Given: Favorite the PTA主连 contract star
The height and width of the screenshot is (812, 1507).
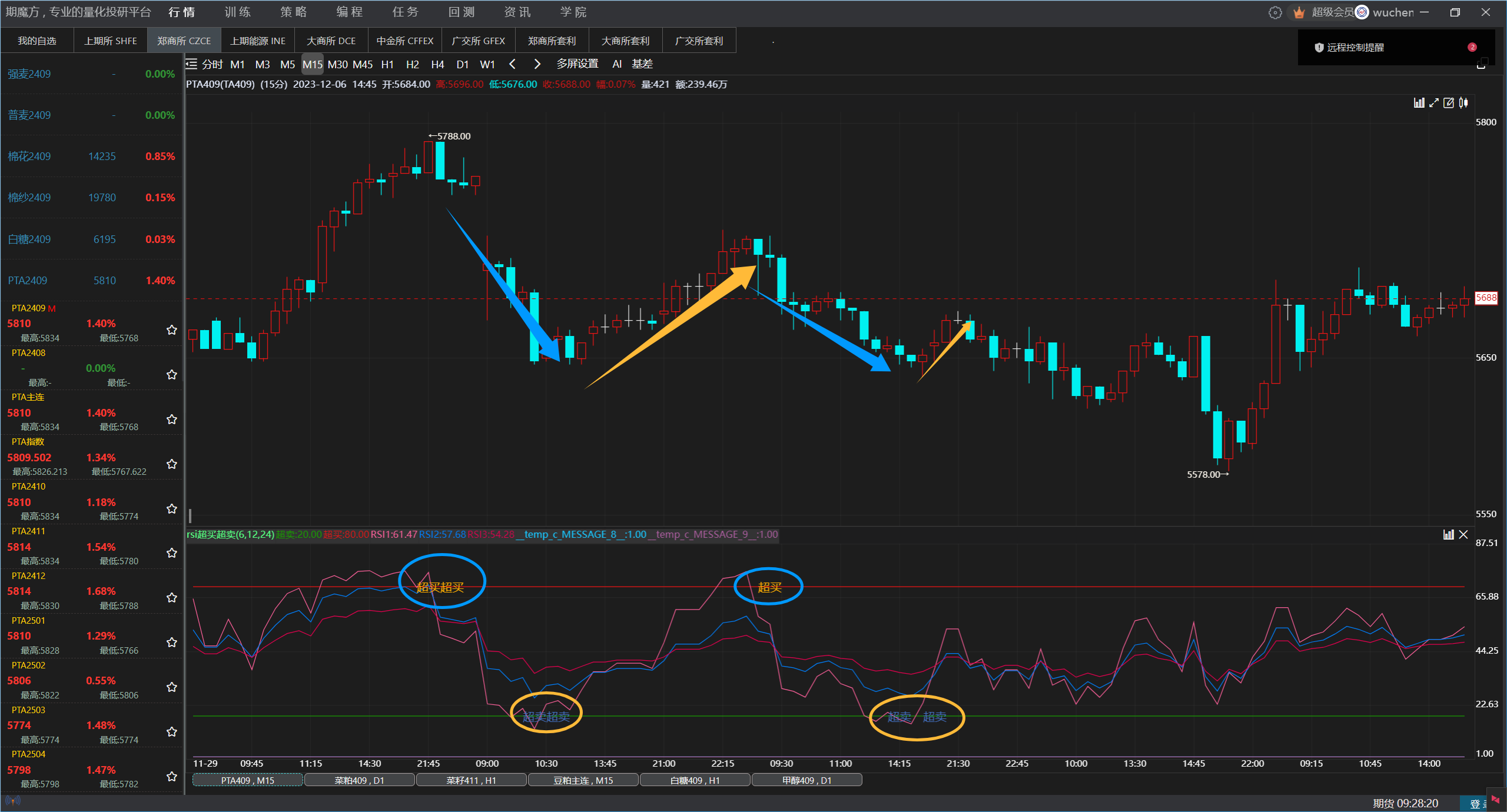Looking at the screenshot, I should pos(172,419).
